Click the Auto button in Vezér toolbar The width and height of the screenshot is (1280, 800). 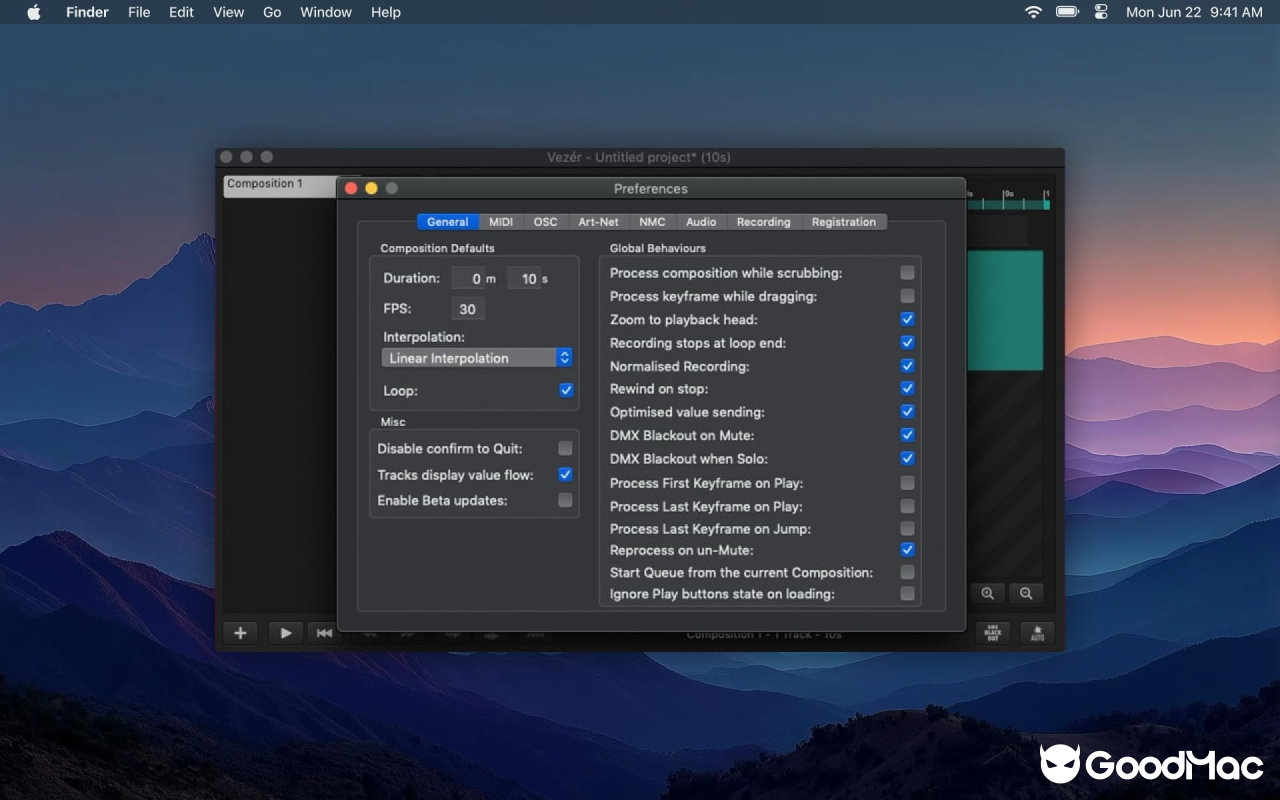(1037, 633)
